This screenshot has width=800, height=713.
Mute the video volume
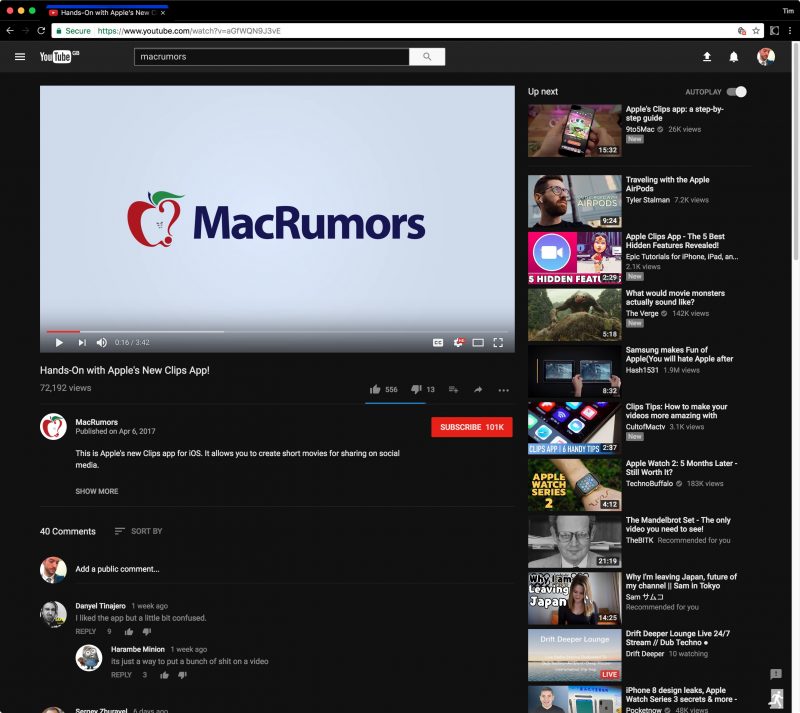pyautogui.click(x=102, y=342)
